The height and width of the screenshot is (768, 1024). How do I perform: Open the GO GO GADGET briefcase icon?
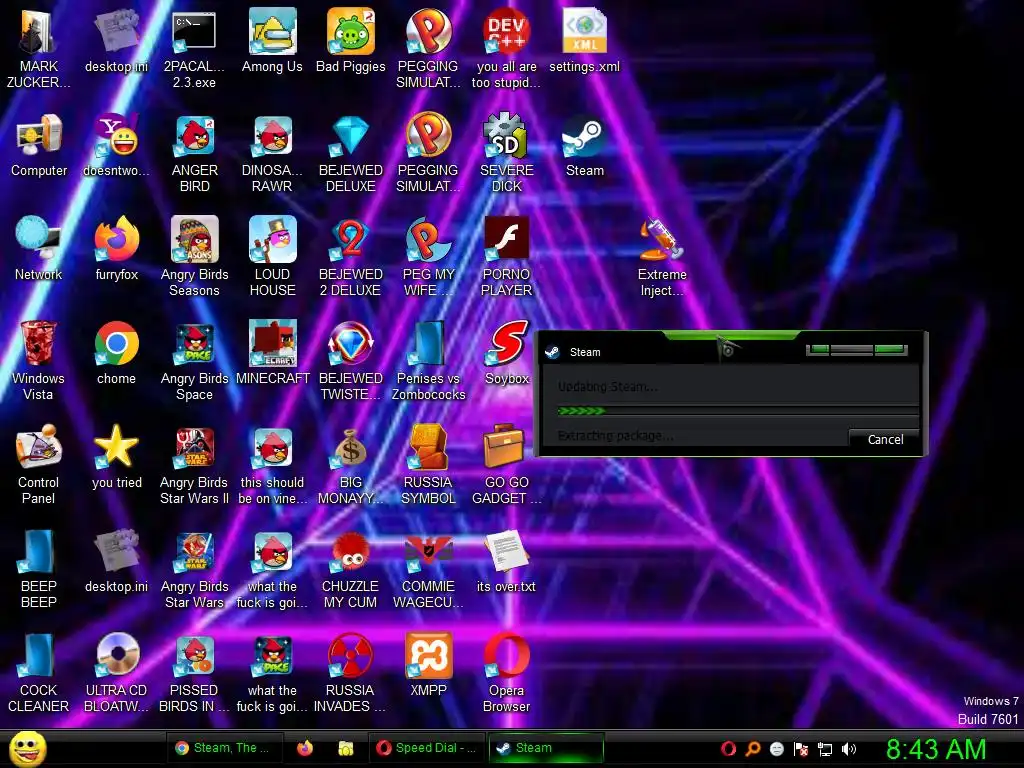507,464
